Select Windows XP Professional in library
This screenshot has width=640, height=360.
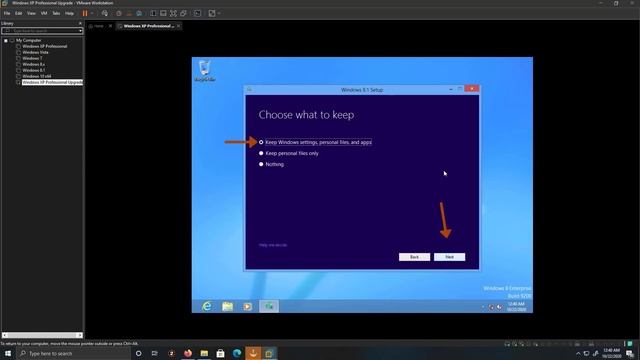click(44, 47)
